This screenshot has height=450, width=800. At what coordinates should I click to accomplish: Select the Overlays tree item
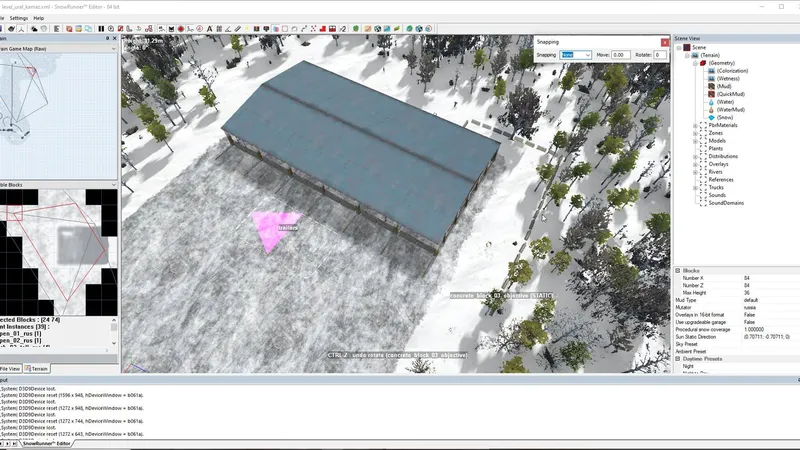pyautogui.click(x=718, y=164)
